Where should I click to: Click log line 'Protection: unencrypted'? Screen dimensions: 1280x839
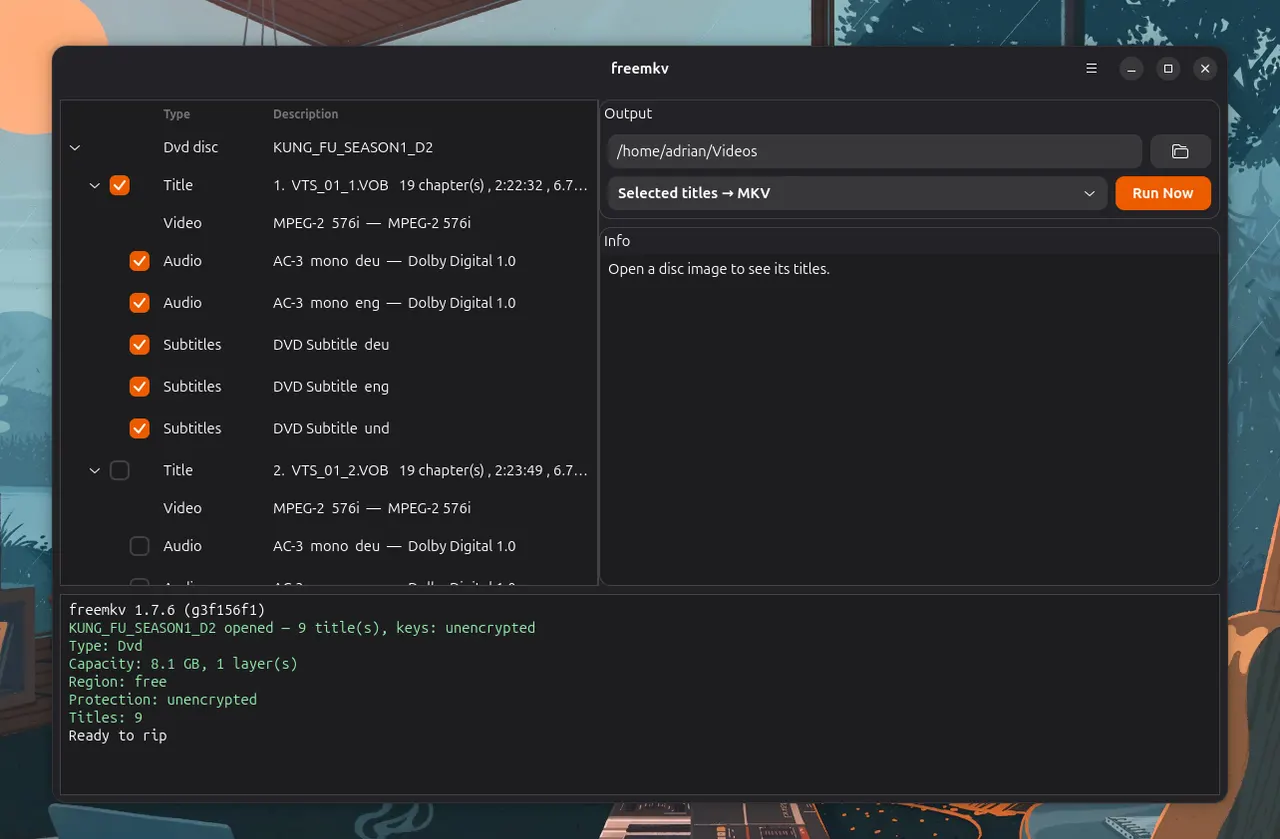coord(163,700)
